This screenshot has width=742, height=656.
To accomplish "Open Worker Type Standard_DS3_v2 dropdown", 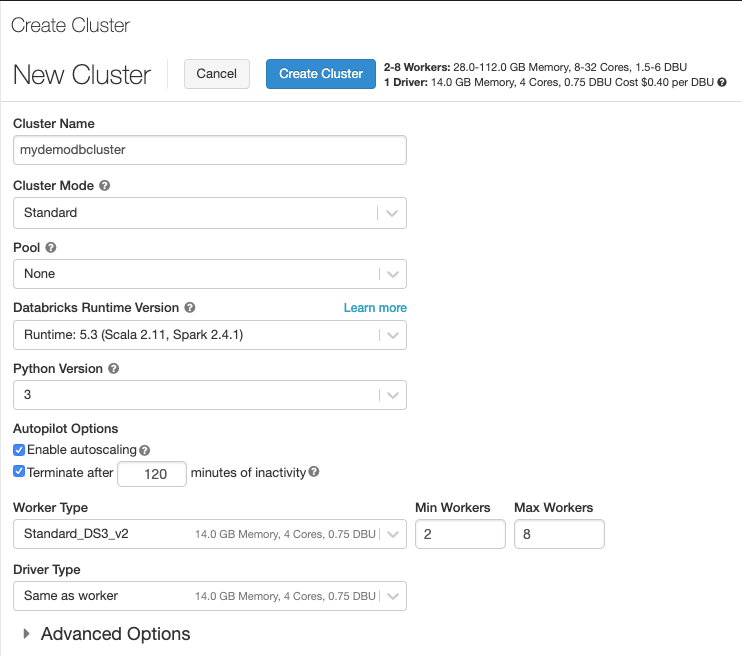I will tap(210, 534).
